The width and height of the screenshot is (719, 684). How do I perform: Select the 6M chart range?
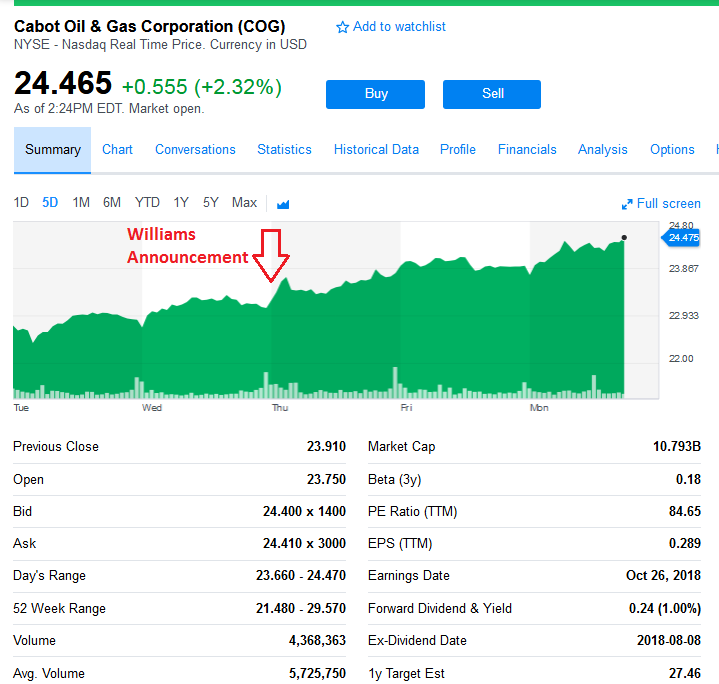coord(111,202)
